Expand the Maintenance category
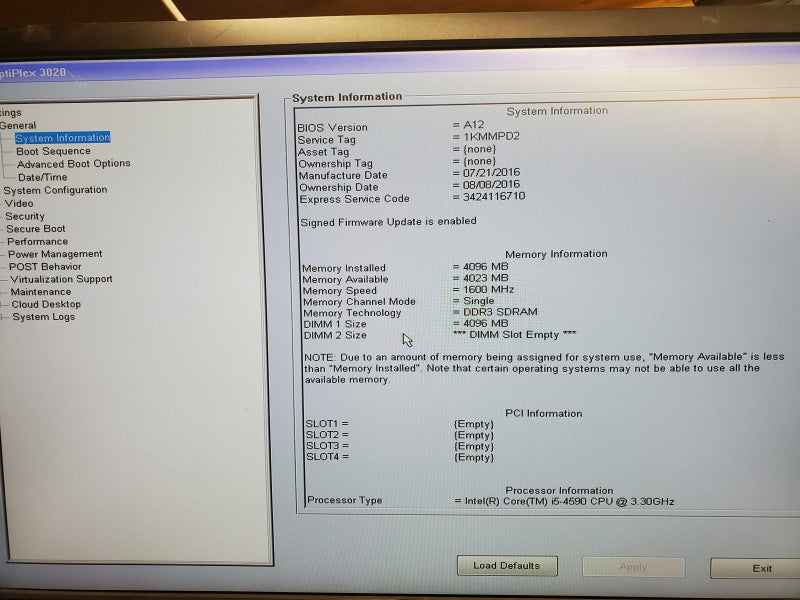This screenshot has width=800, height=600. (x=41, y=292)
